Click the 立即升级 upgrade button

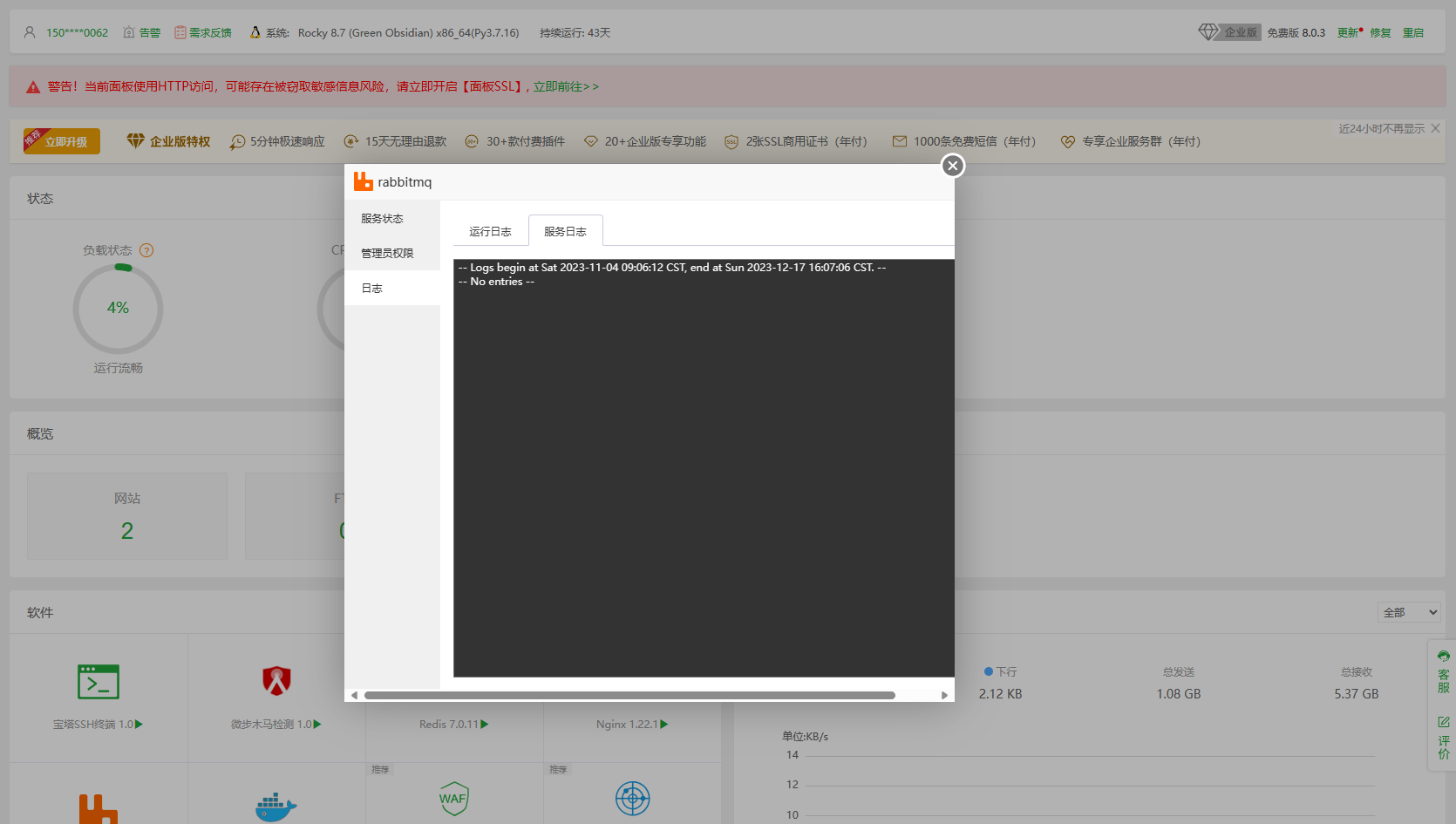[x=62, y=141]
